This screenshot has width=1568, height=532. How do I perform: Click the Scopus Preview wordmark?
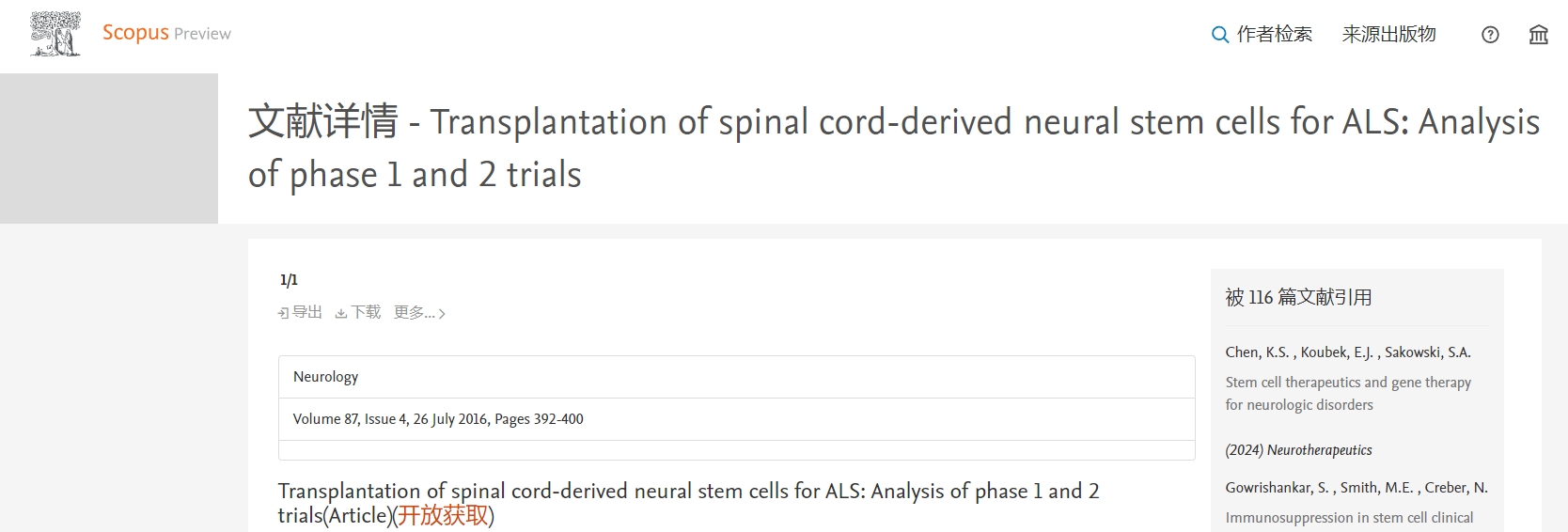[x=166, y=33]
